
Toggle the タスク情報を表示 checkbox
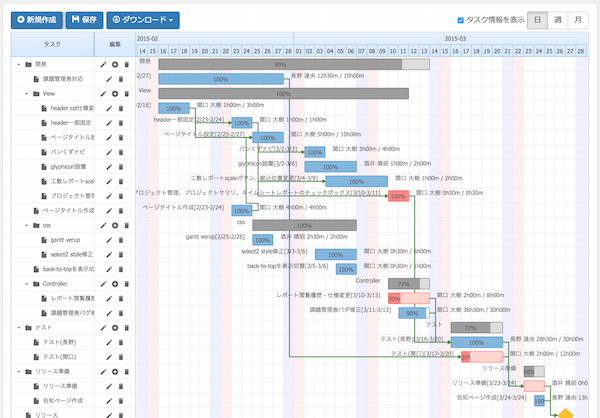[x=460, y=19]
